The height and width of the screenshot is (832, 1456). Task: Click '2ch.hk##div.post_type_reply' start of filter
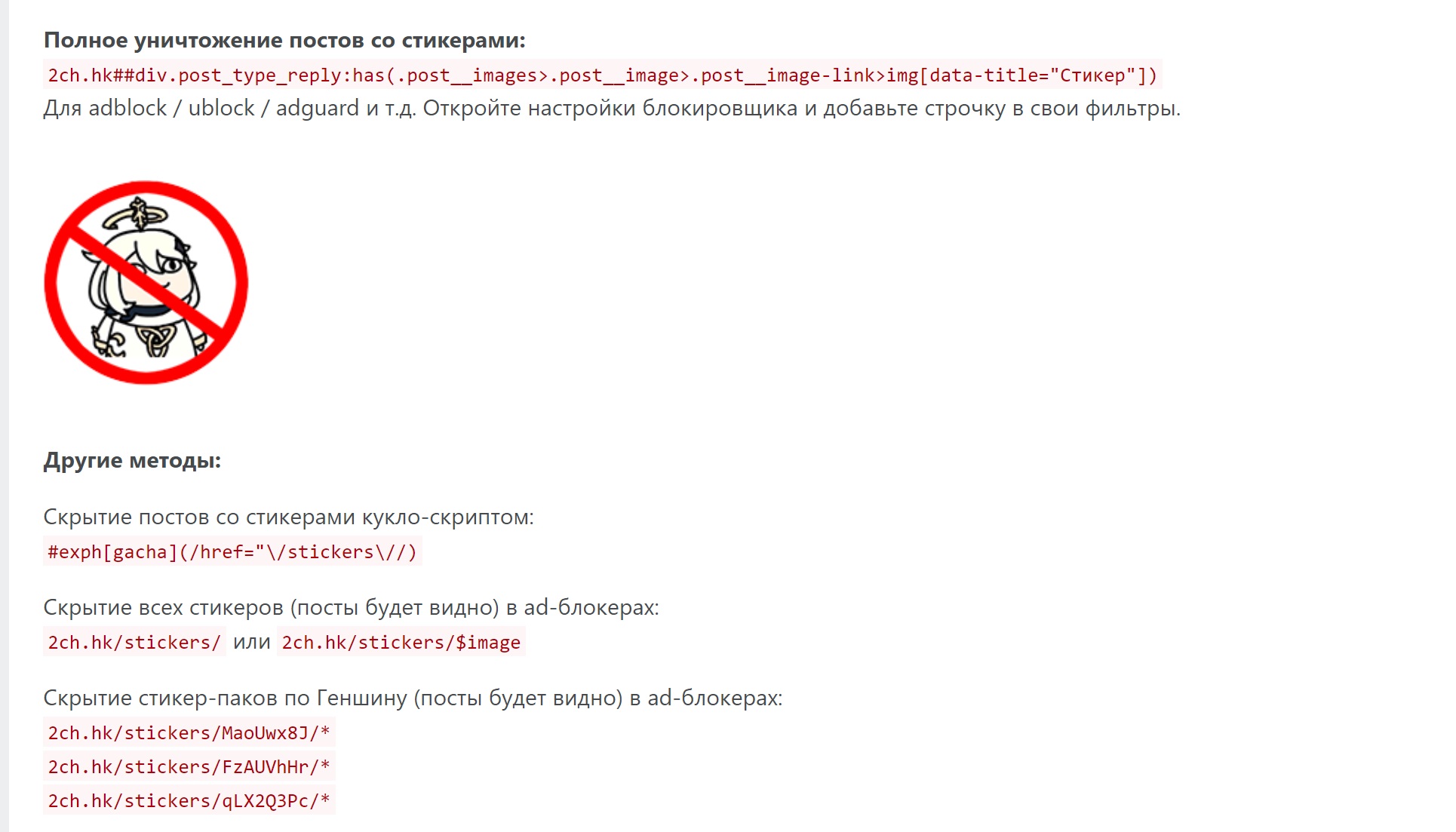pyautogui.click(x=195, y=75)
